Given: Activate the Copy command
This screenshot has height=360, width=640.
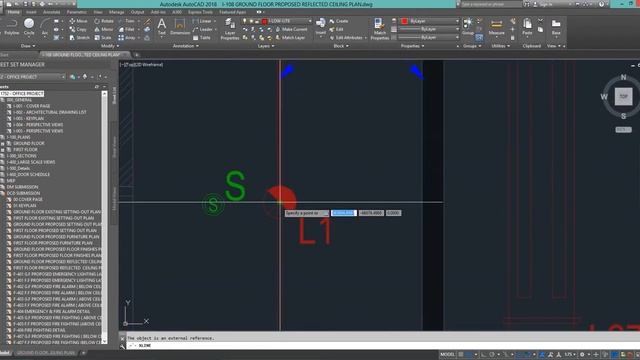Looking at the screenshot, I should pos(78,29).
